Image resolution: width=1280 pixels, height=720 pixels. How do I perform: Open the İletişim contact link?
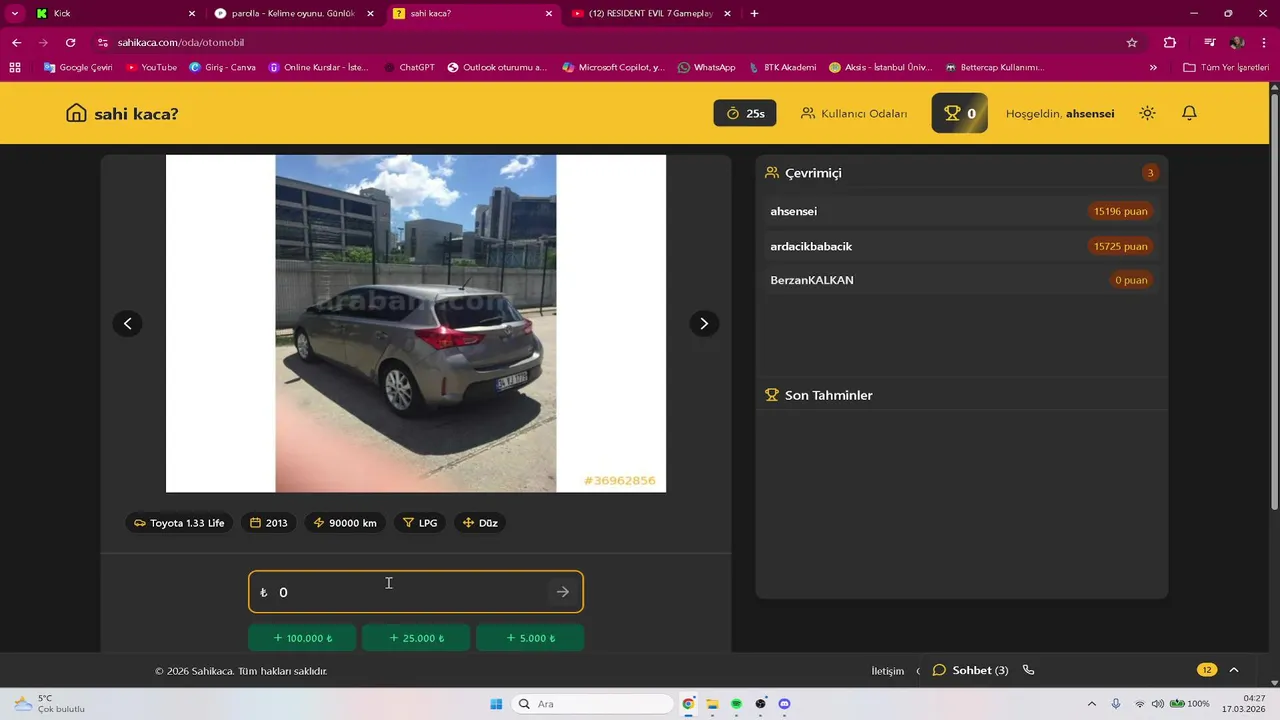[x=887, y=671]
